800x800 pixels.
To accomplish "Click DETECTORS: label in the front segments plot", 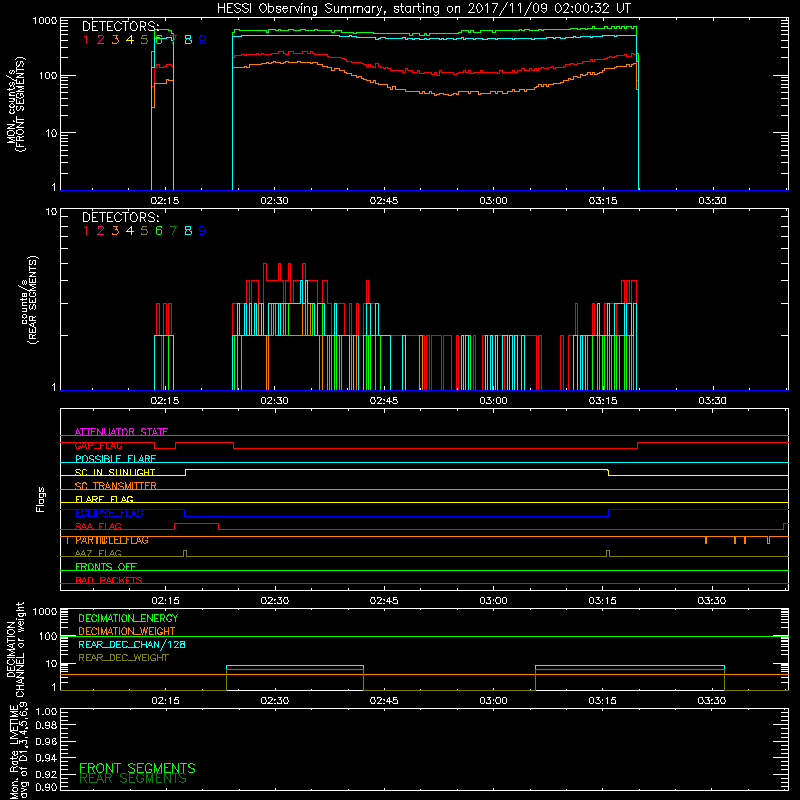I will point(121,26).
